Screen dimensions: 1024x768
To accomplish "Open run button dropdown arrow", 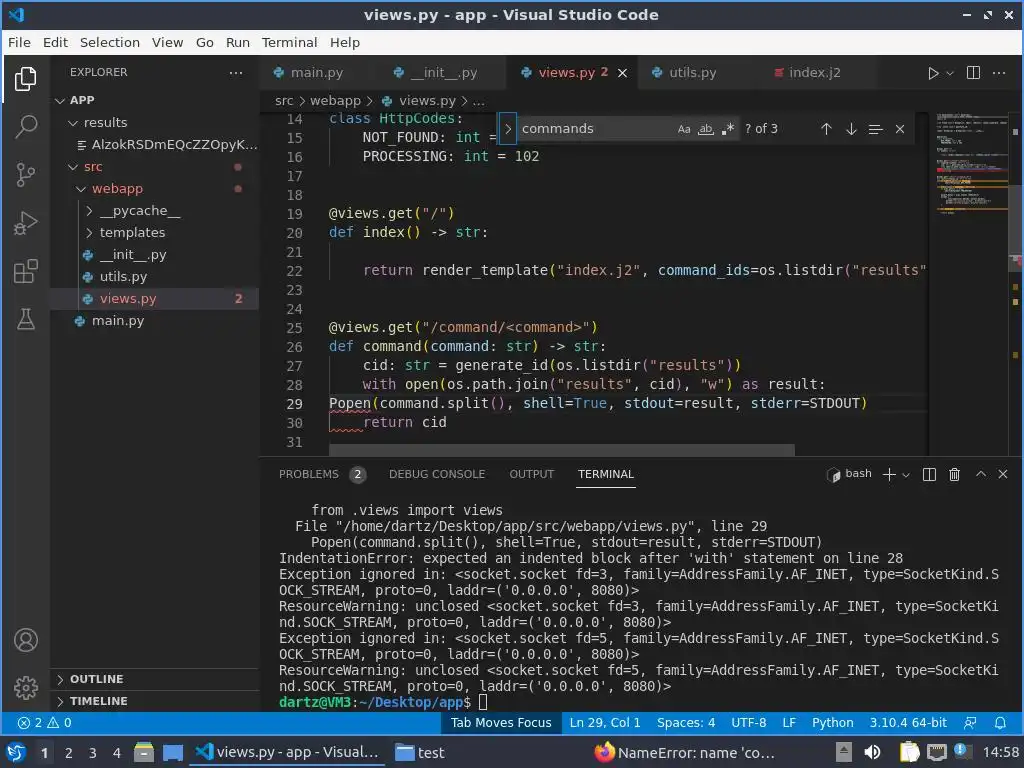I will [x=950, y=73].
